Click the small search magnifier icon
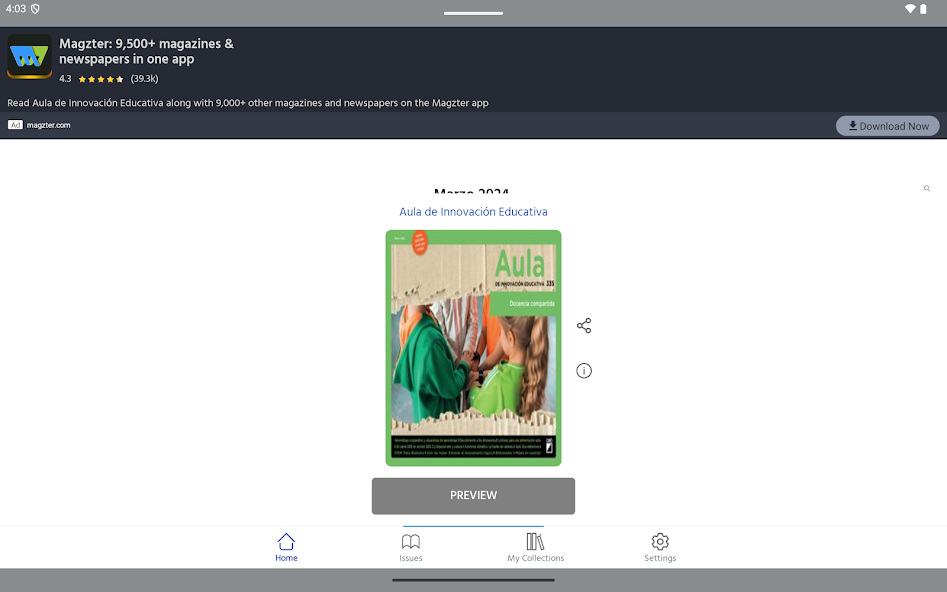 pyautogui.click(x=927, y=188)
